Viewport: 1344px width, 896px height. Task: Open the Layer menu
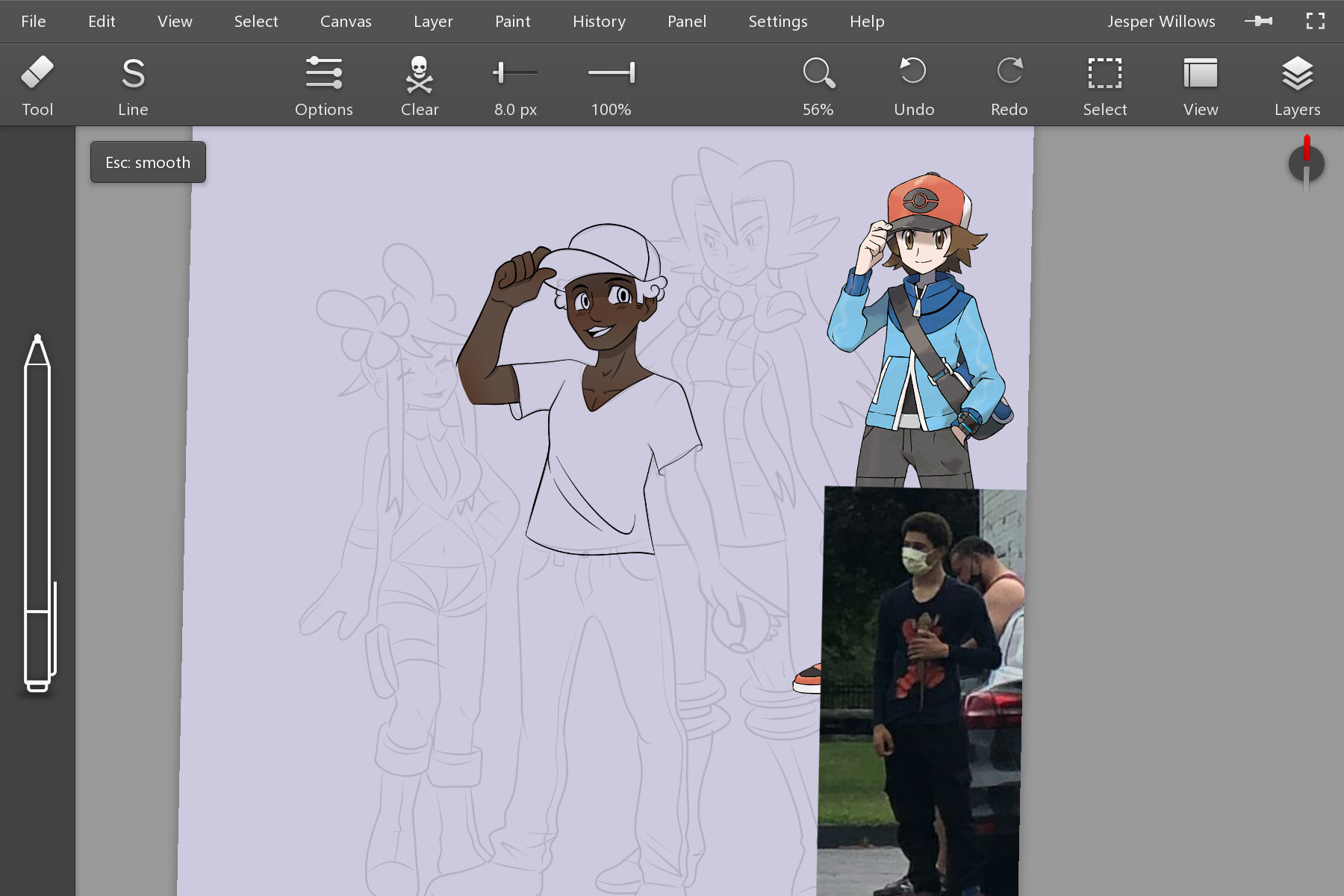433,21
